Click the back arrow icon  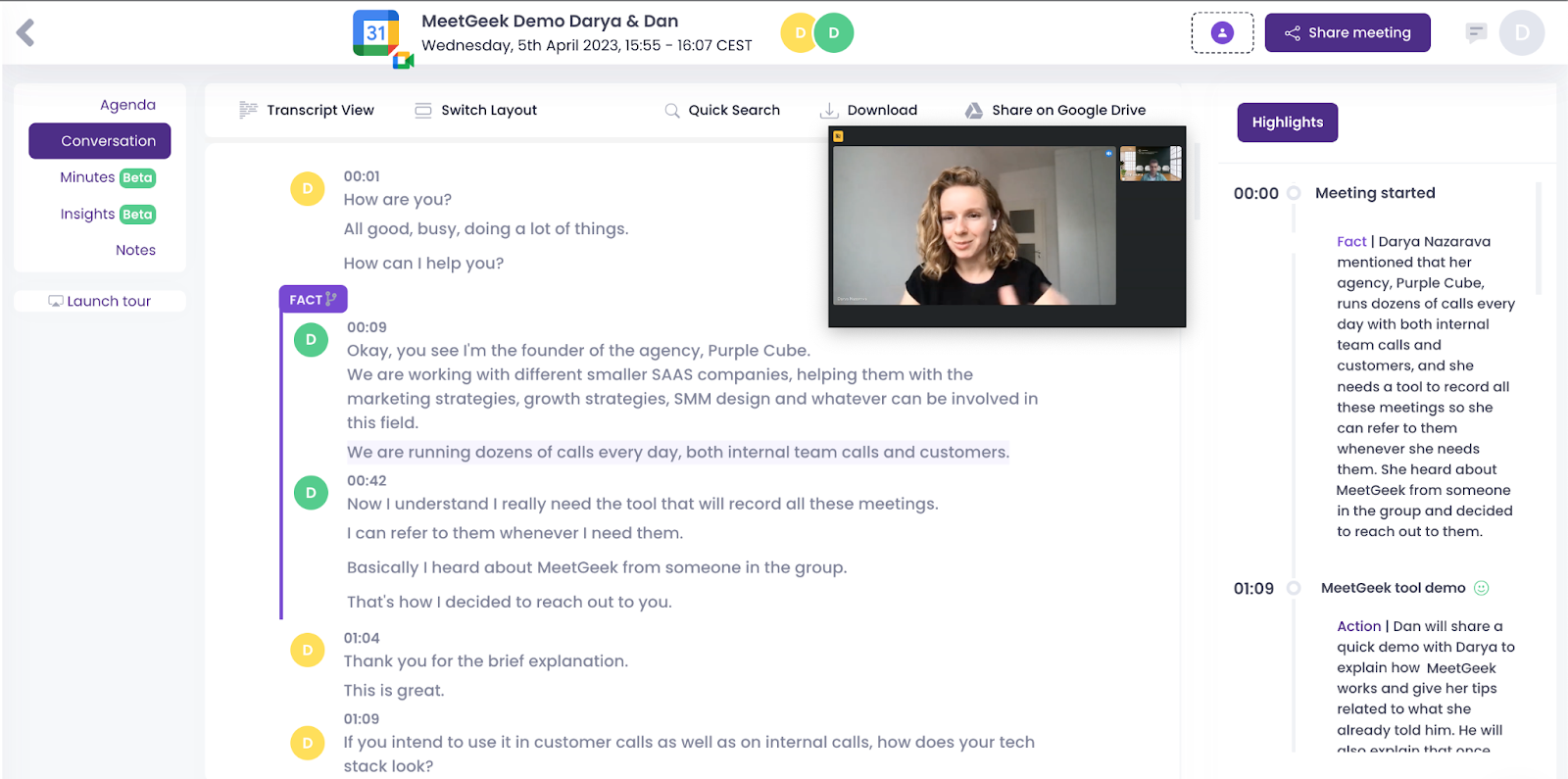coord(26,33)
